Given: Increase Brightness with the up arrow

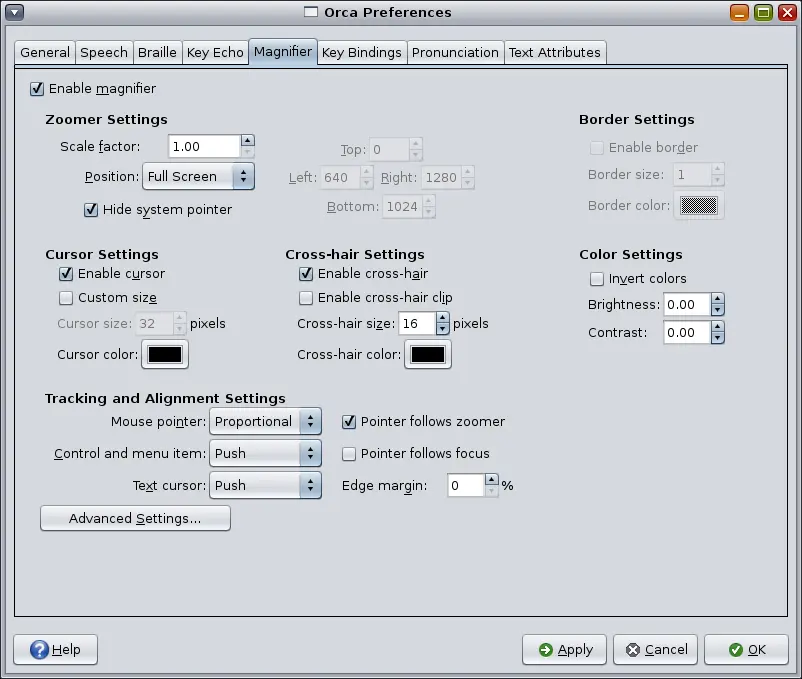Looking at the screenshot, I should 718,299.
